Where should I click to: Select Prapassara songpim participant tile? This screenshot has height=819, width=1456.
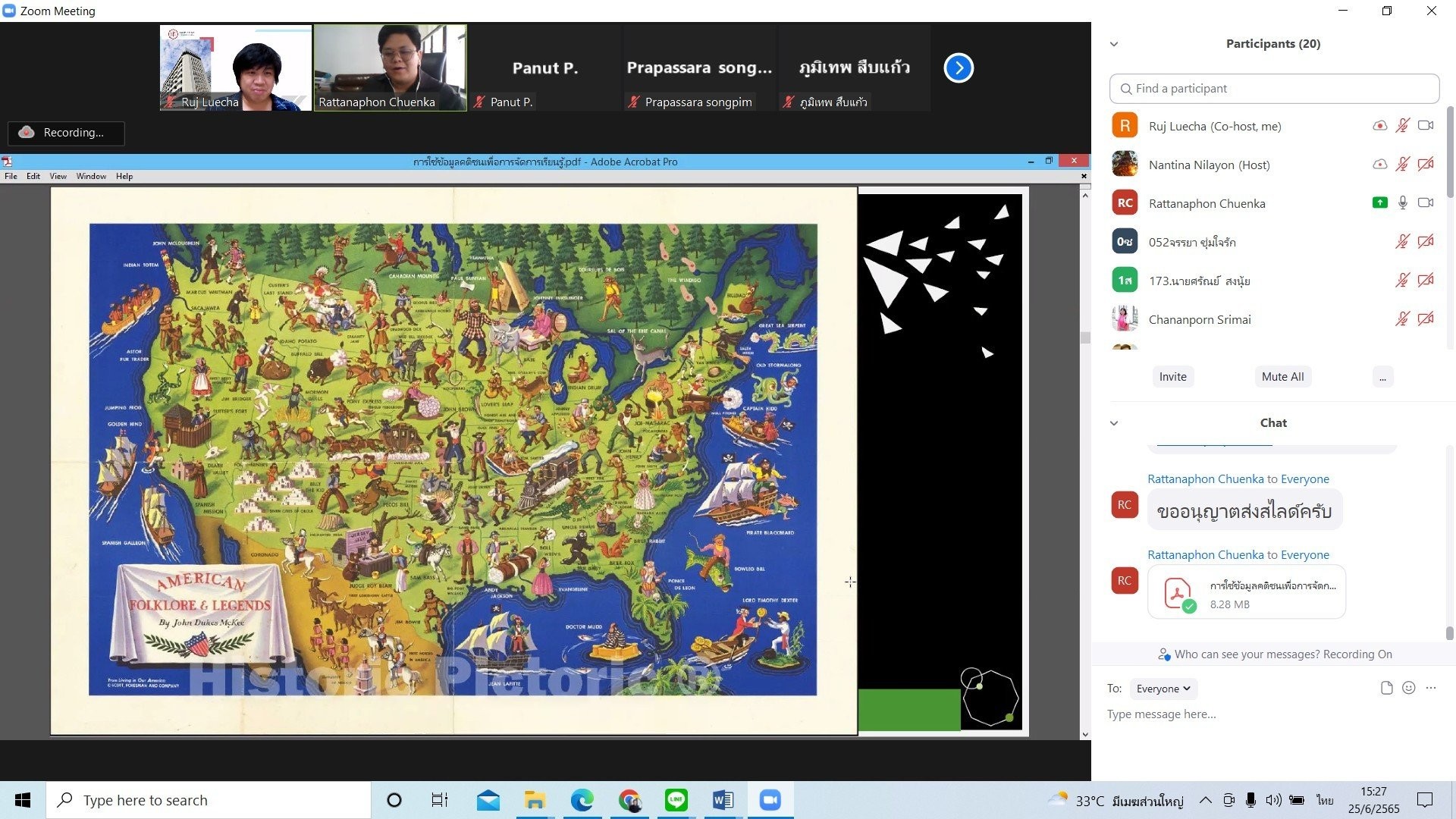699,67
